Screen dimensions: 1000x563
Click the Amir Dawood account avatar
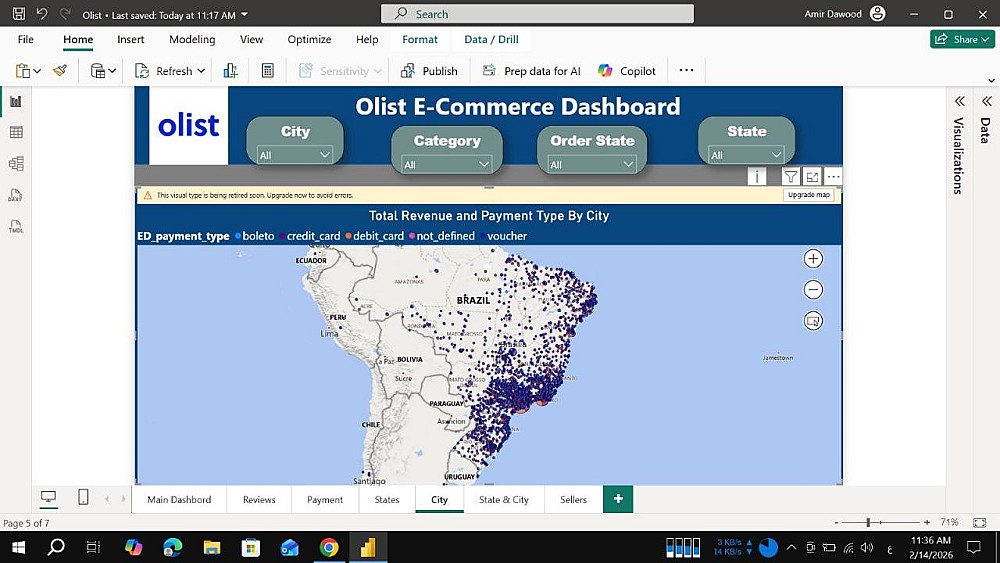point(878,13)
